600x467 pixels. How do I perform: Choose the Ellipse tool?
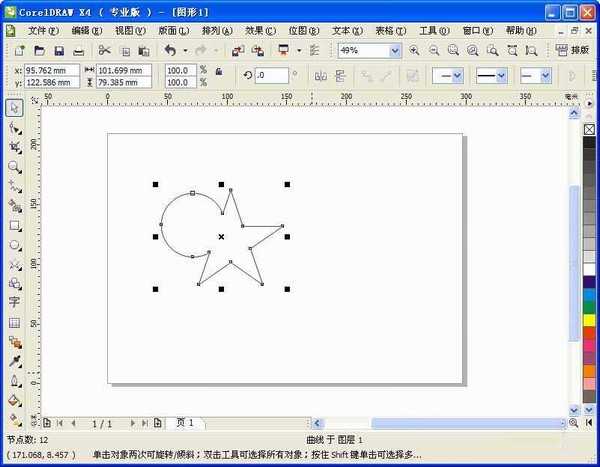(x=14, y=244)
